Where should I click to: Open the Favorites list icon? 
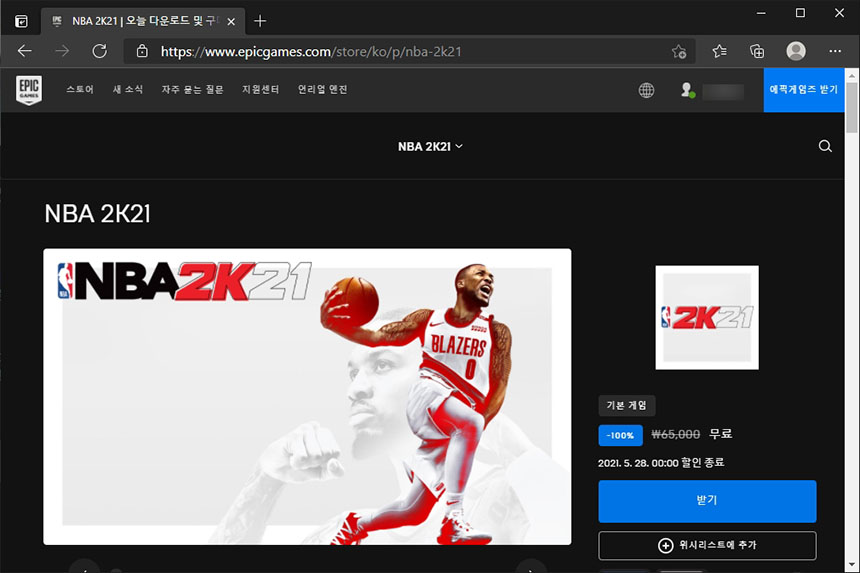coord(720,52)
